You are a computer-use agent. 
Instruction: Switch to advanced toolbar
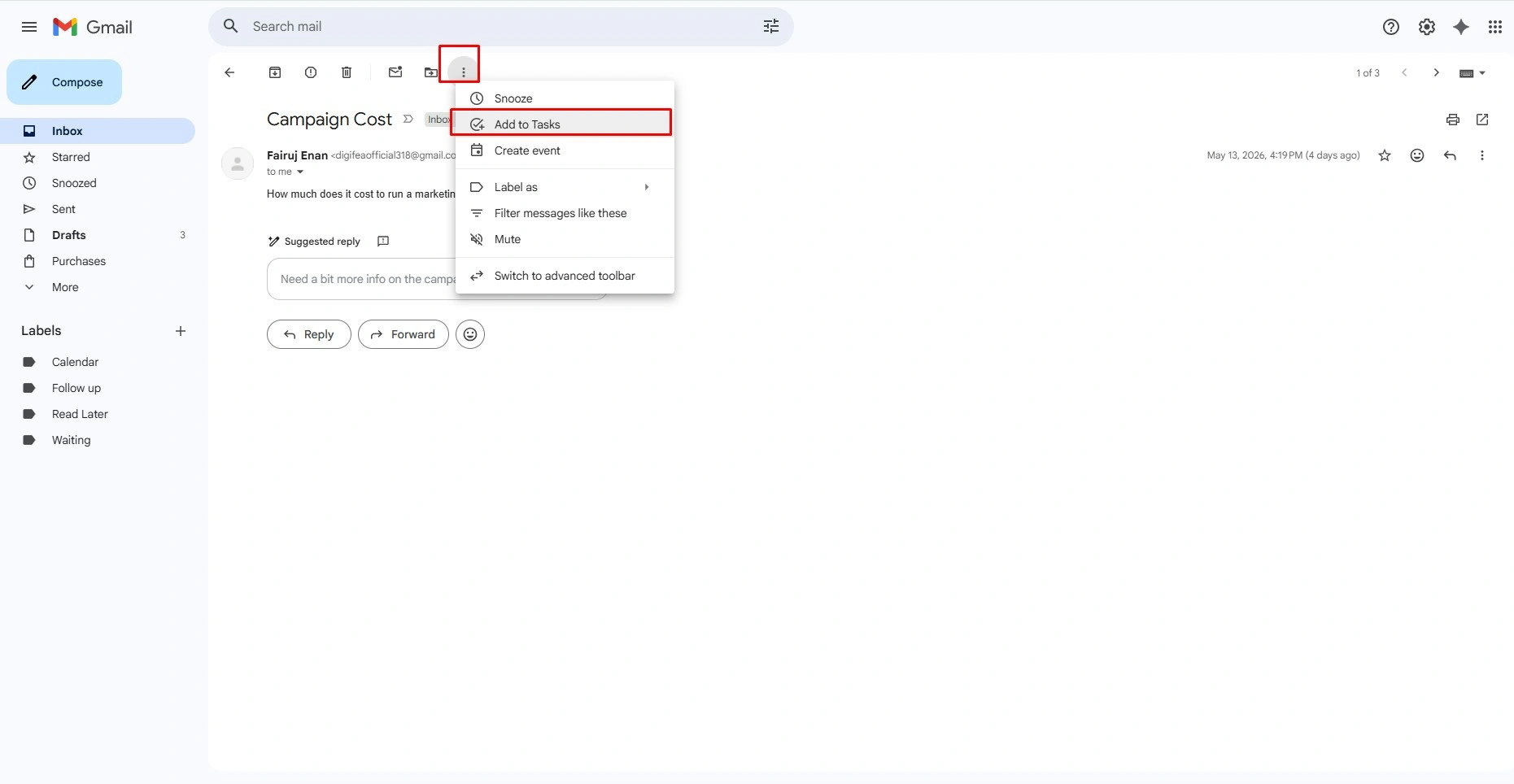pos(565,276)
